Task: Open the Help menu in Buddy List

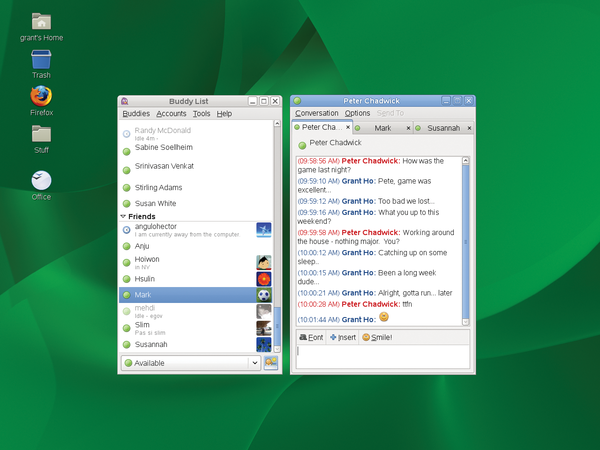Action: [224, 114]
